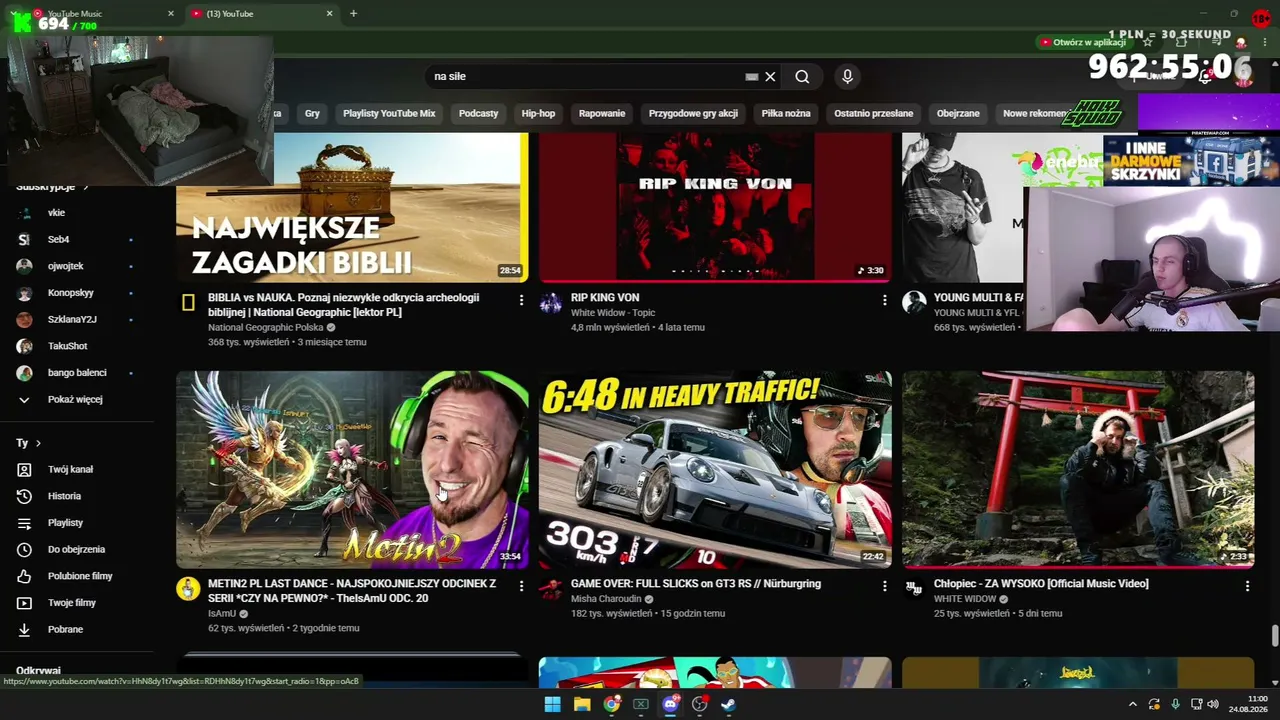1280x720 pixels.
Task: Click the page vertical scrollbar thumb
Action: click(1275, 636)
